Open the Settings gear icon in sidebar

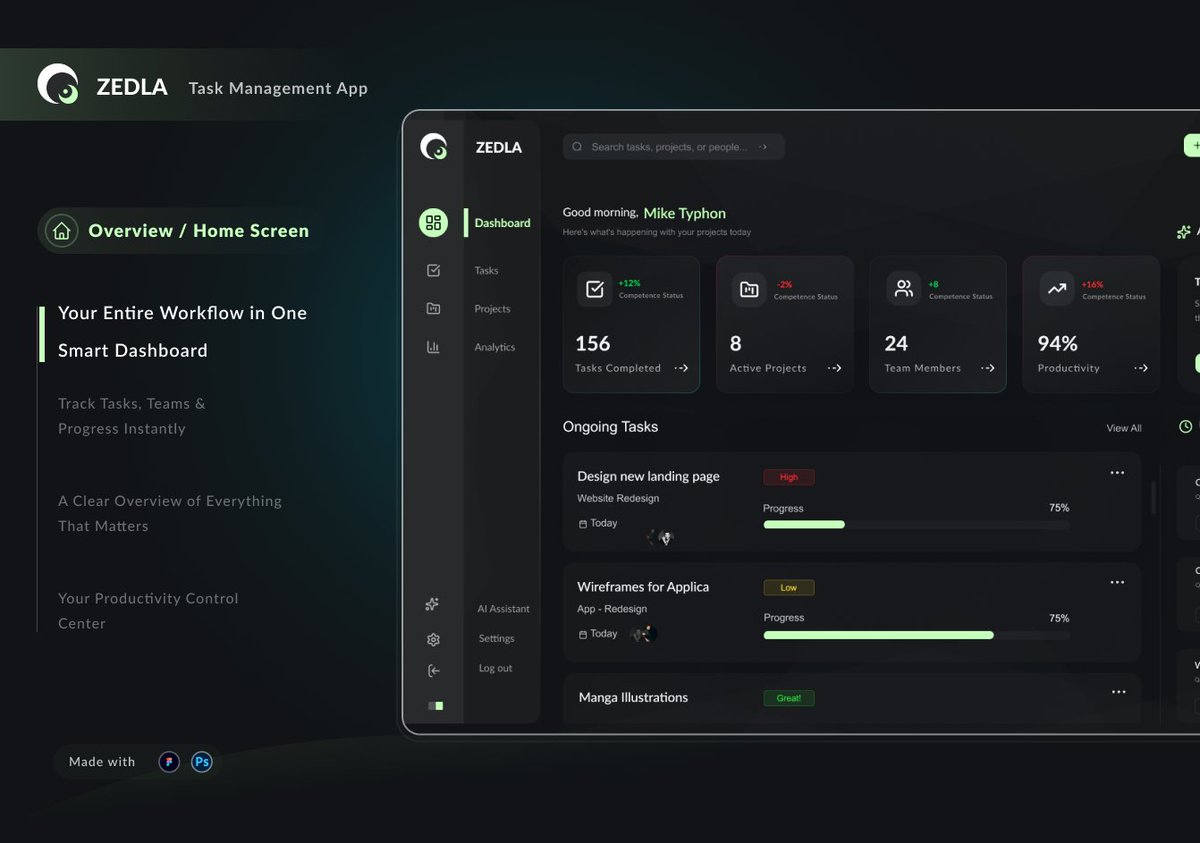(x=432, y=639)
